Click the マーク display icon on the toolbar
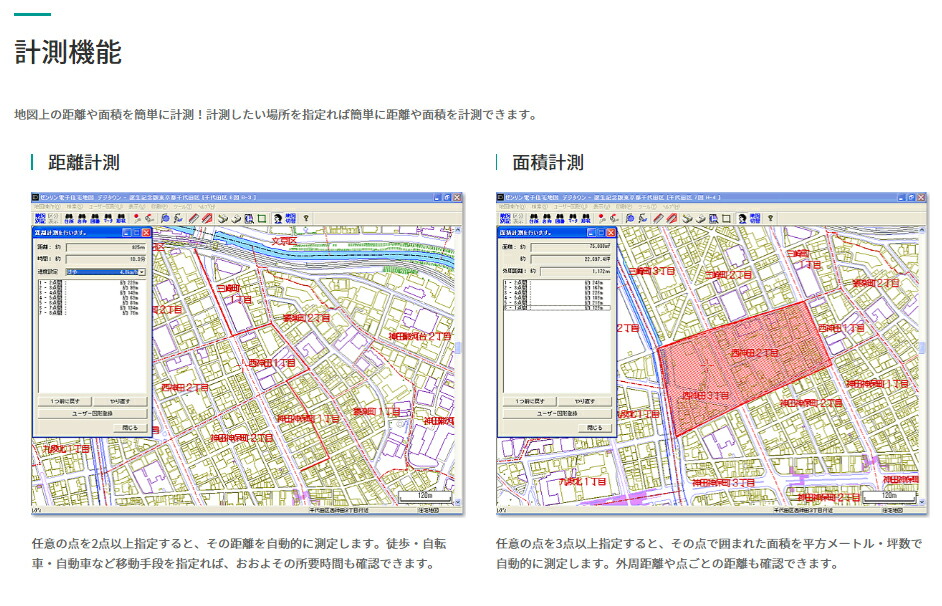The image size is (942, 606). coord(108,217)
